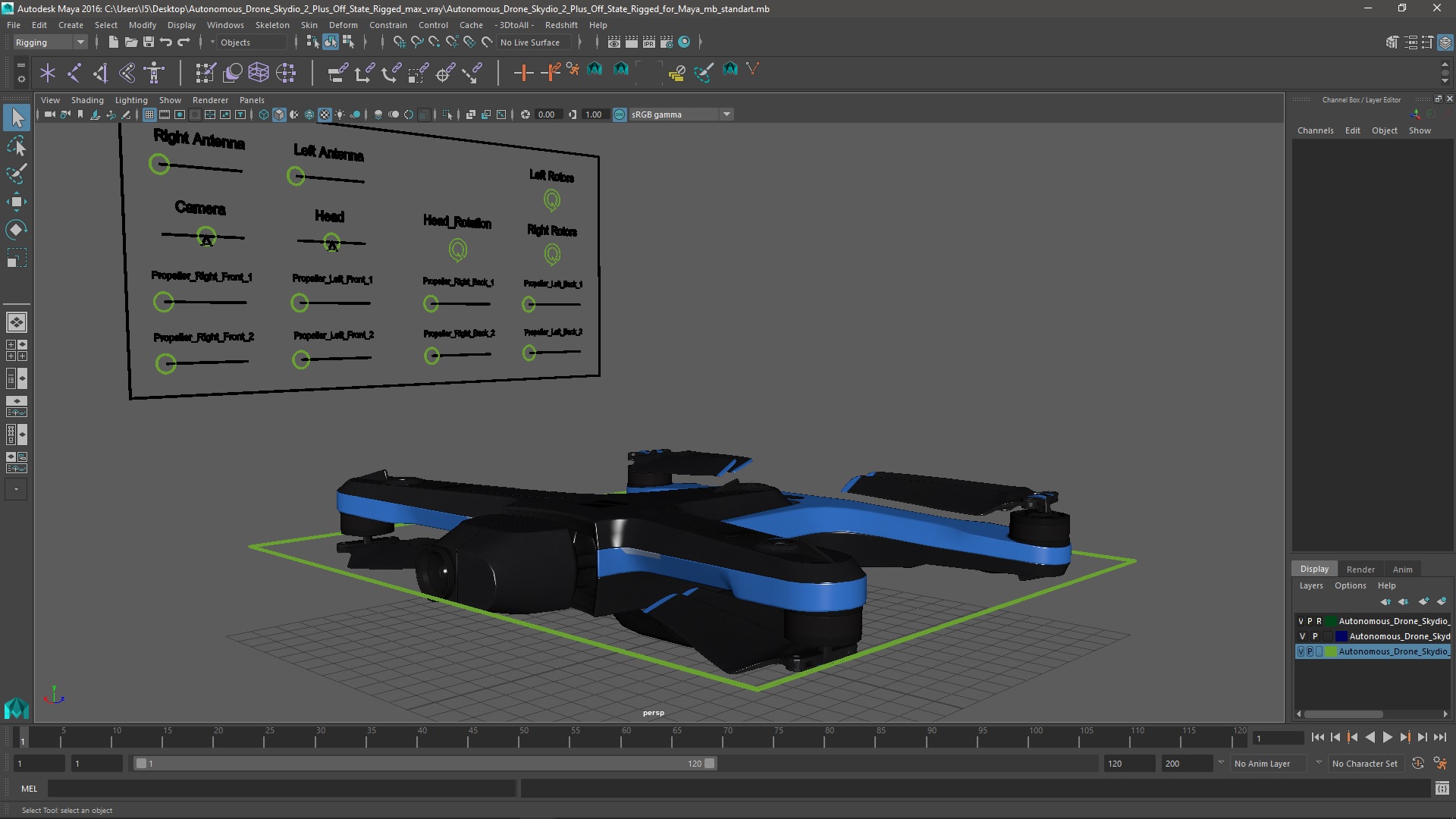
Task: Toggle color management ON button
Action: [x=620, y=115]
